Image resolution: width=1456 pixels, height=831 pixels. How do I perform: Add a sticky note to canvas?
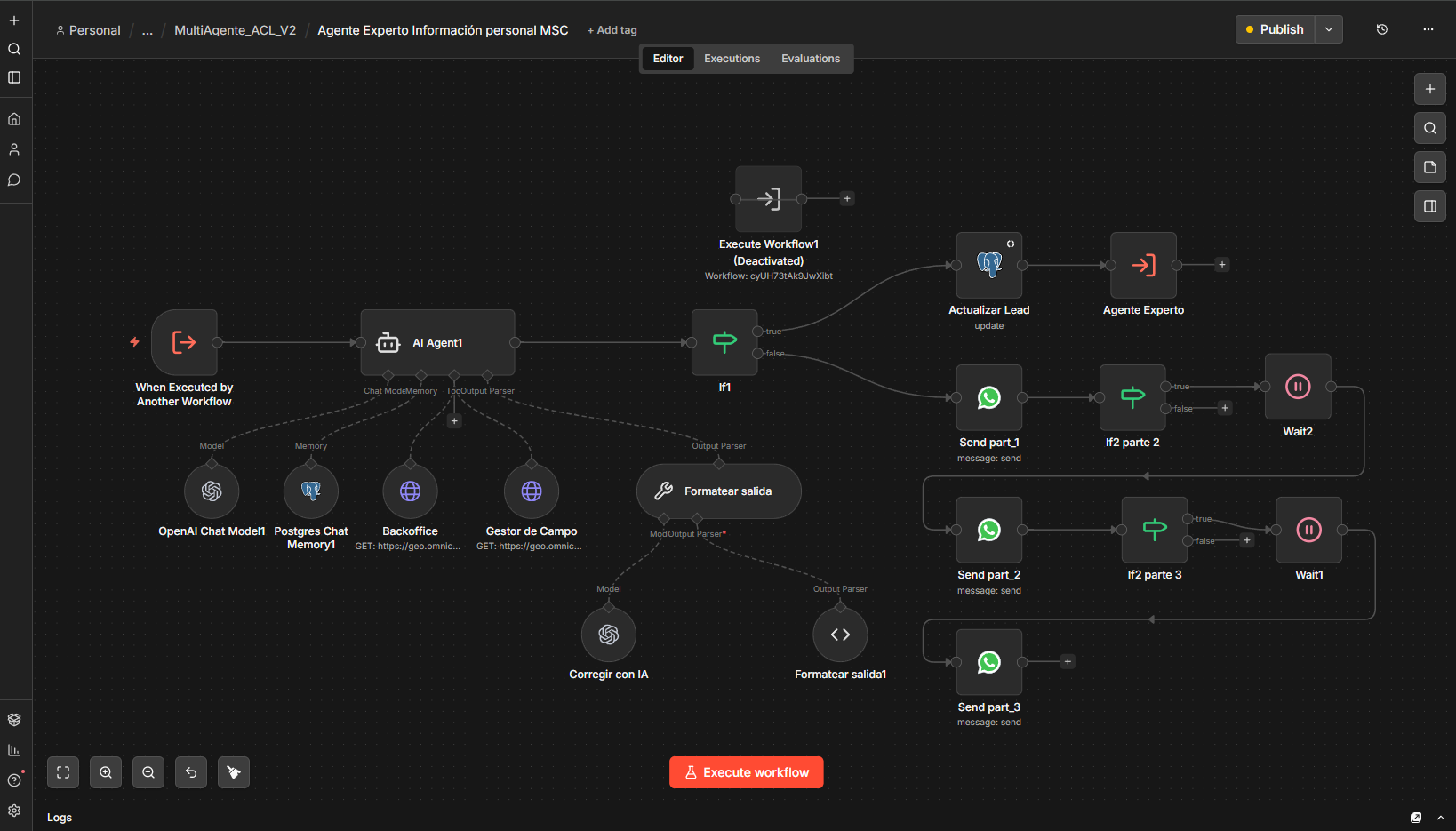(x=1430, y=167)
